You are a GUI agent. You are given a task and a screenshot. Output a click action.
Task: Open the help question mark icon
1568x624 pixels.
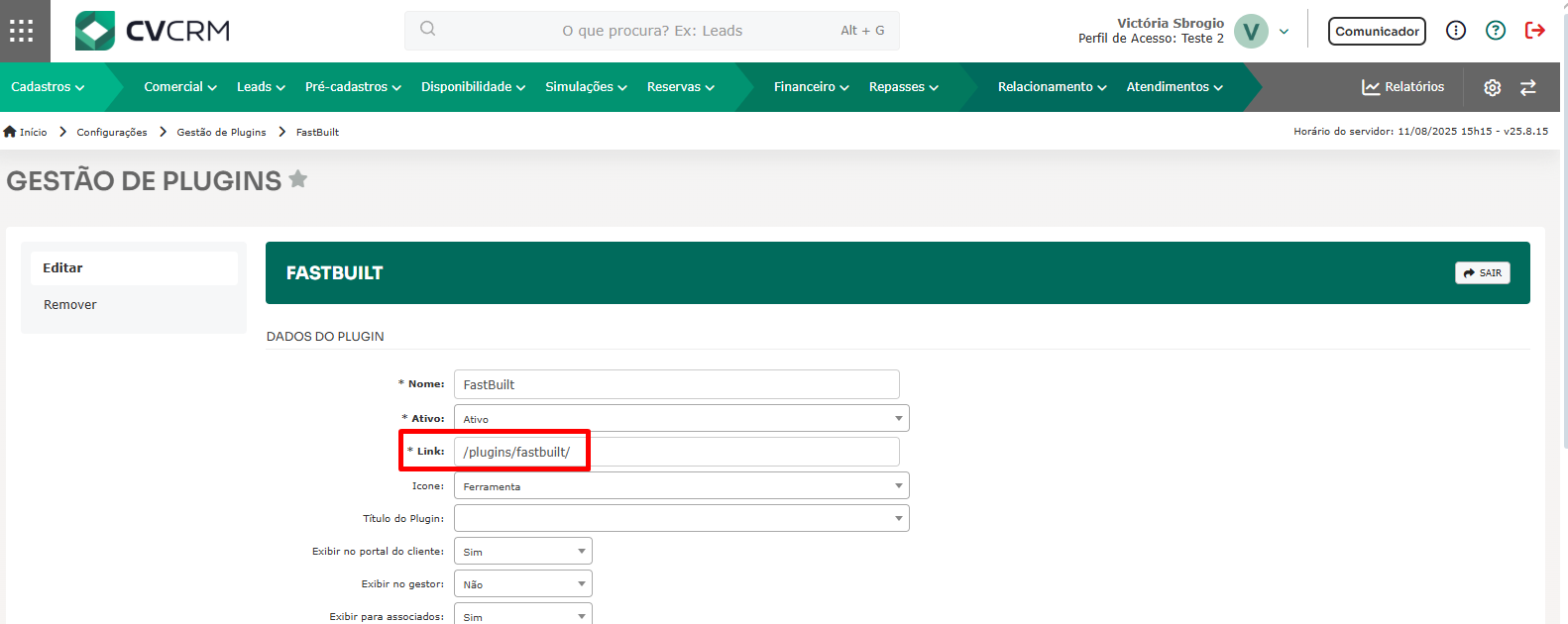coord(1496,31)
